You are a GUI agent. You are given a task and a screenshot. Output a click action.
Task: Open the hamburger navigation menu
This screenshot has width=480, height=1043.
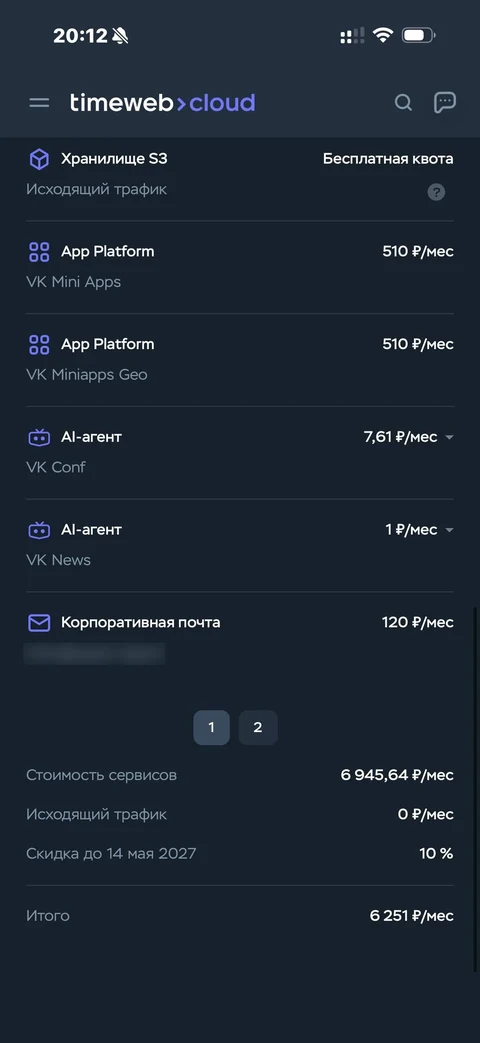pos(39,102)
